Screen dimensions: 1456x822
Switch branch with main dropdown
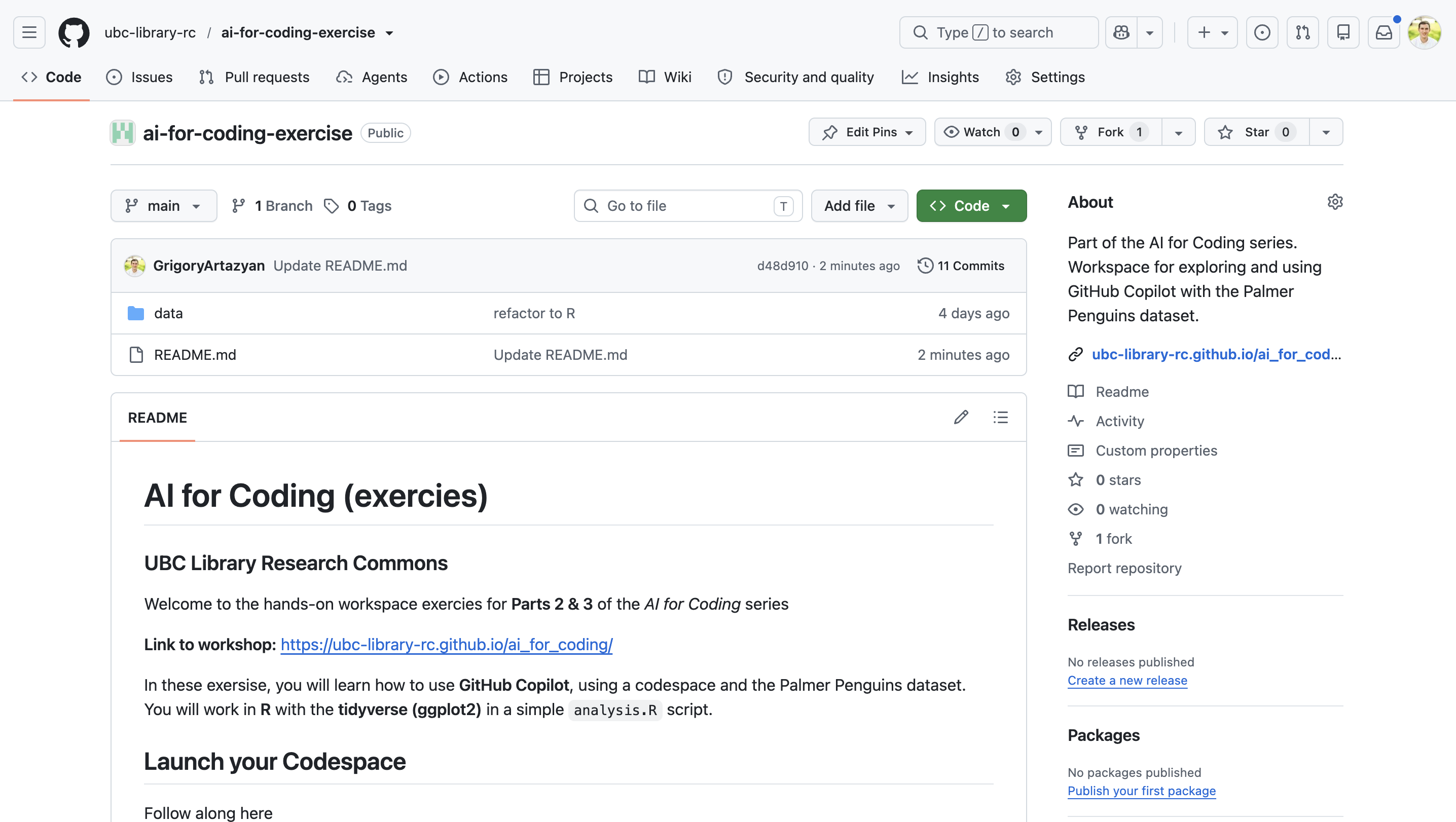pyautogui.click(x=164, y=206)
